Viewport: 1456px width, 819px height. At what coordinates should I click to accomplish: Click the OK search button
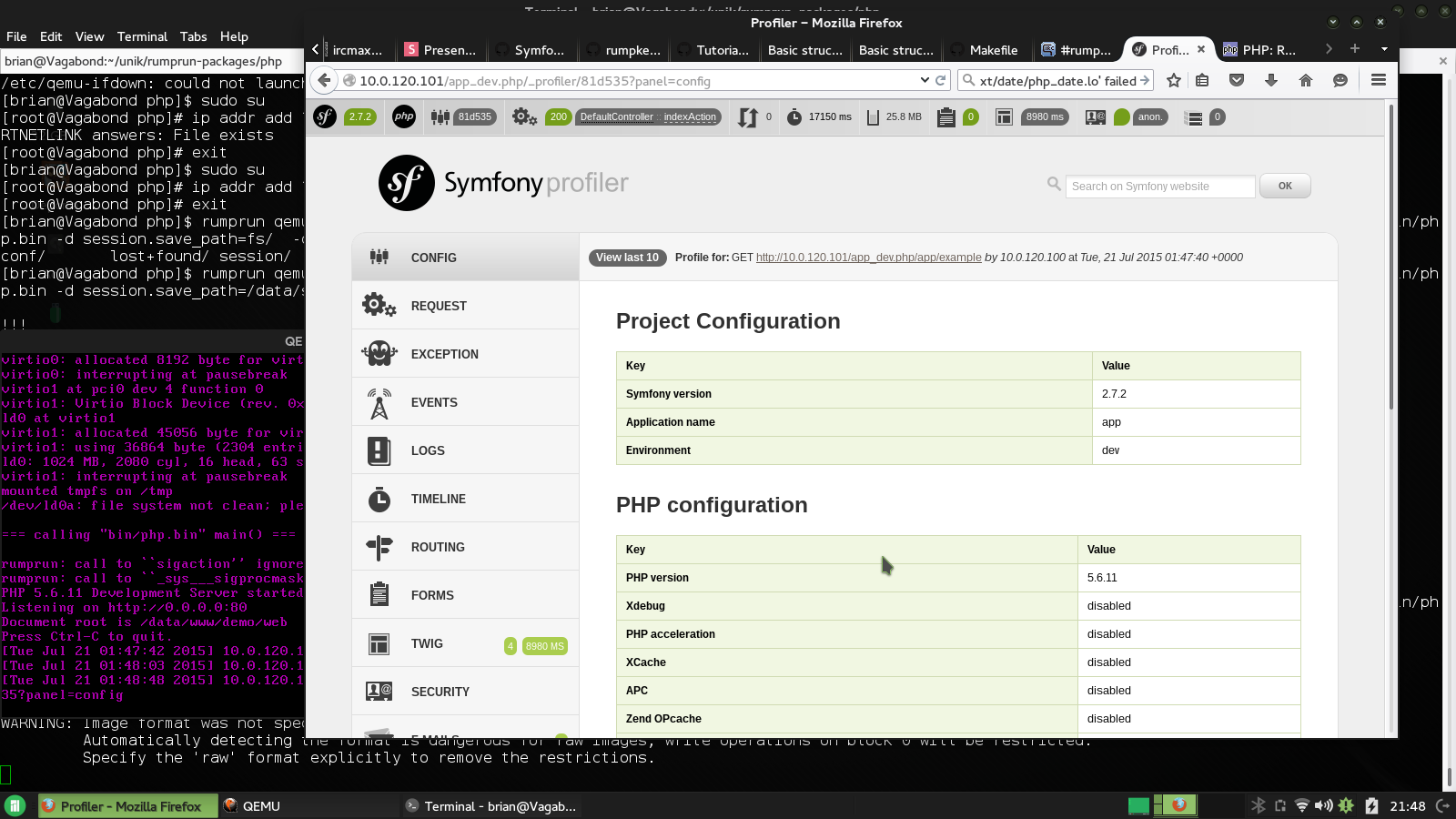coord(1285,186)
